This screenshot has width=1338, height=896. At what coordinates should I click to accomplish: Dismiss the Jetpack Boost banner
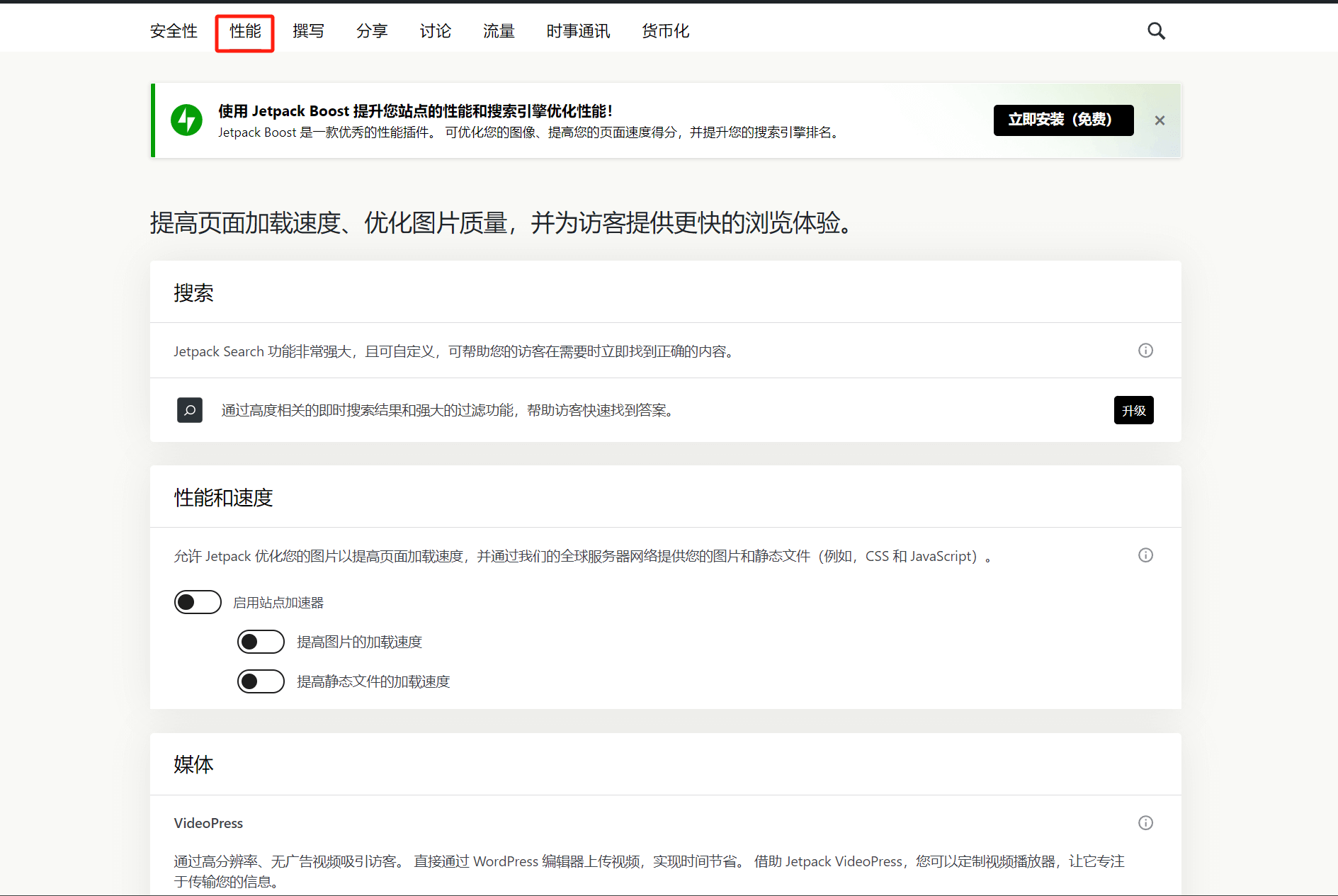[x=1160, y=120]
